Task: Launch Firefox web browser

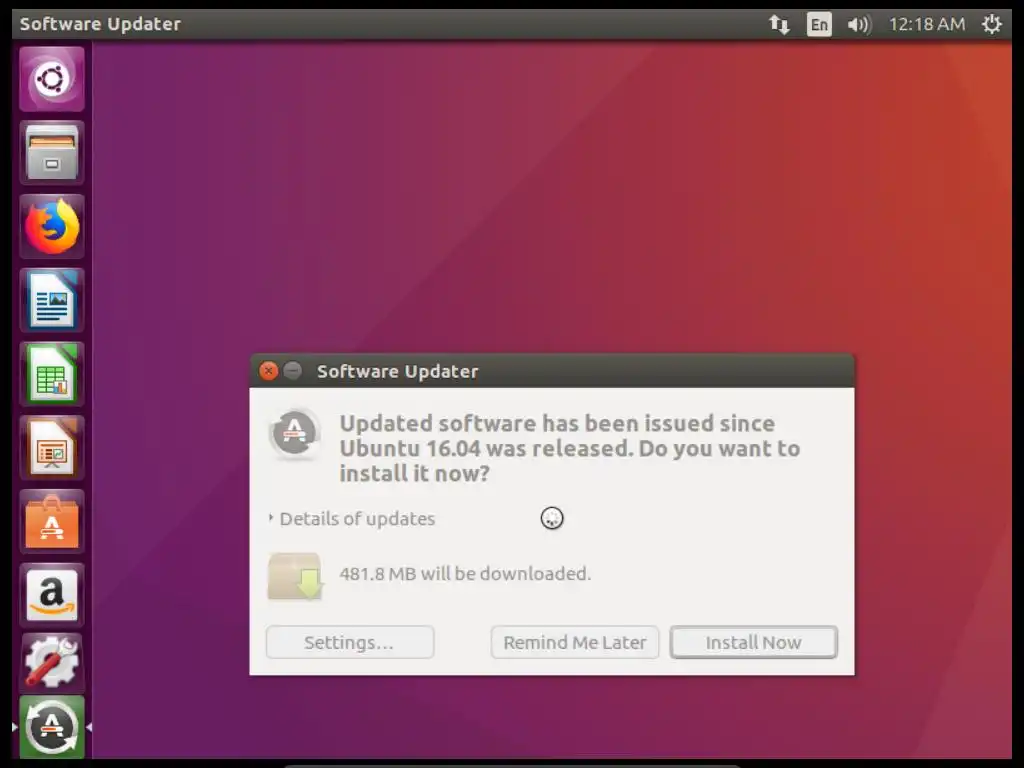Action: 52,227
